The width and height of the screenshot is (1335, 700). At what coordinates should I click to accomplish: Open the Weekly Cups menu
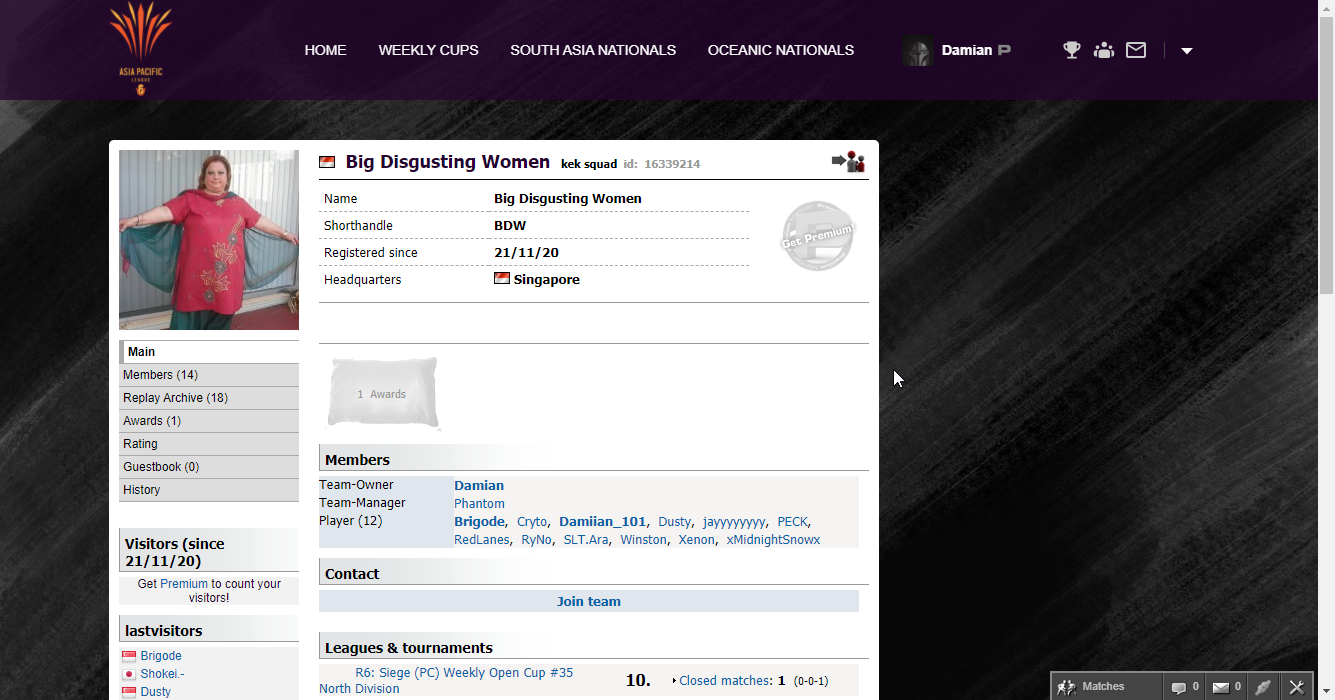pyautogui.click(x=428, y=50)
